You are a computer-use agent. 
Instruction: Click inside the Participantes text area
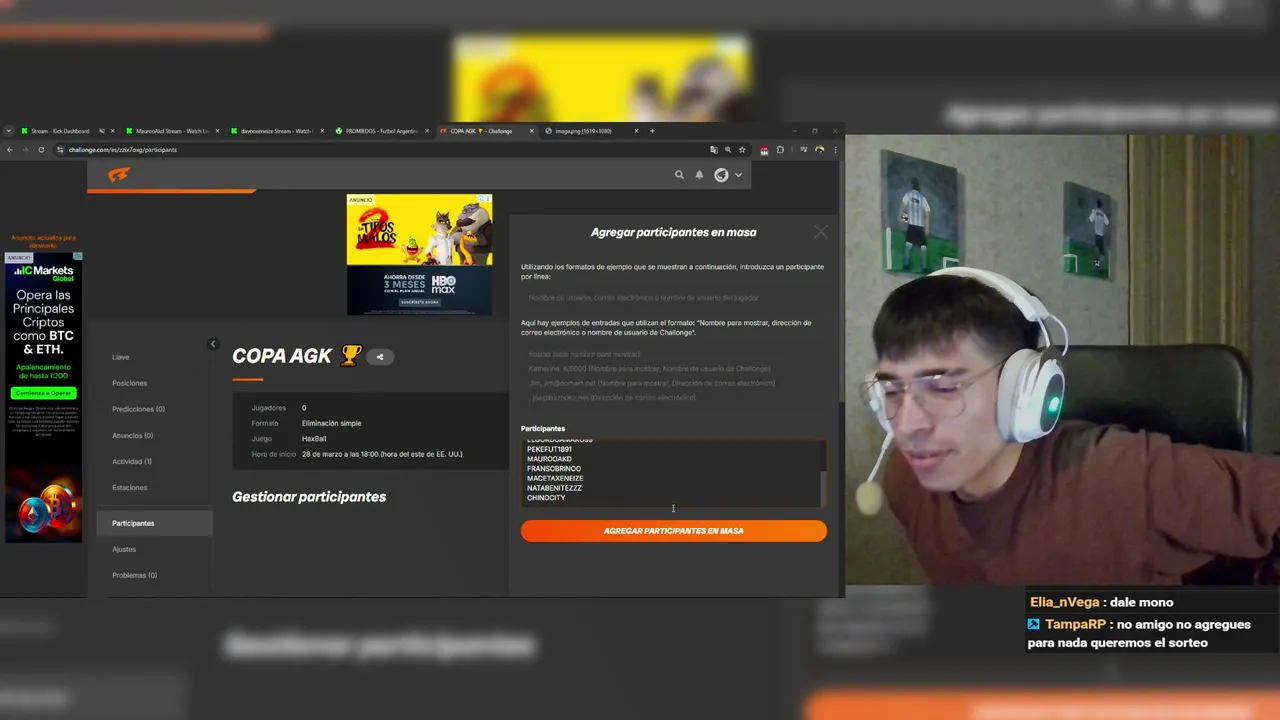673,472
